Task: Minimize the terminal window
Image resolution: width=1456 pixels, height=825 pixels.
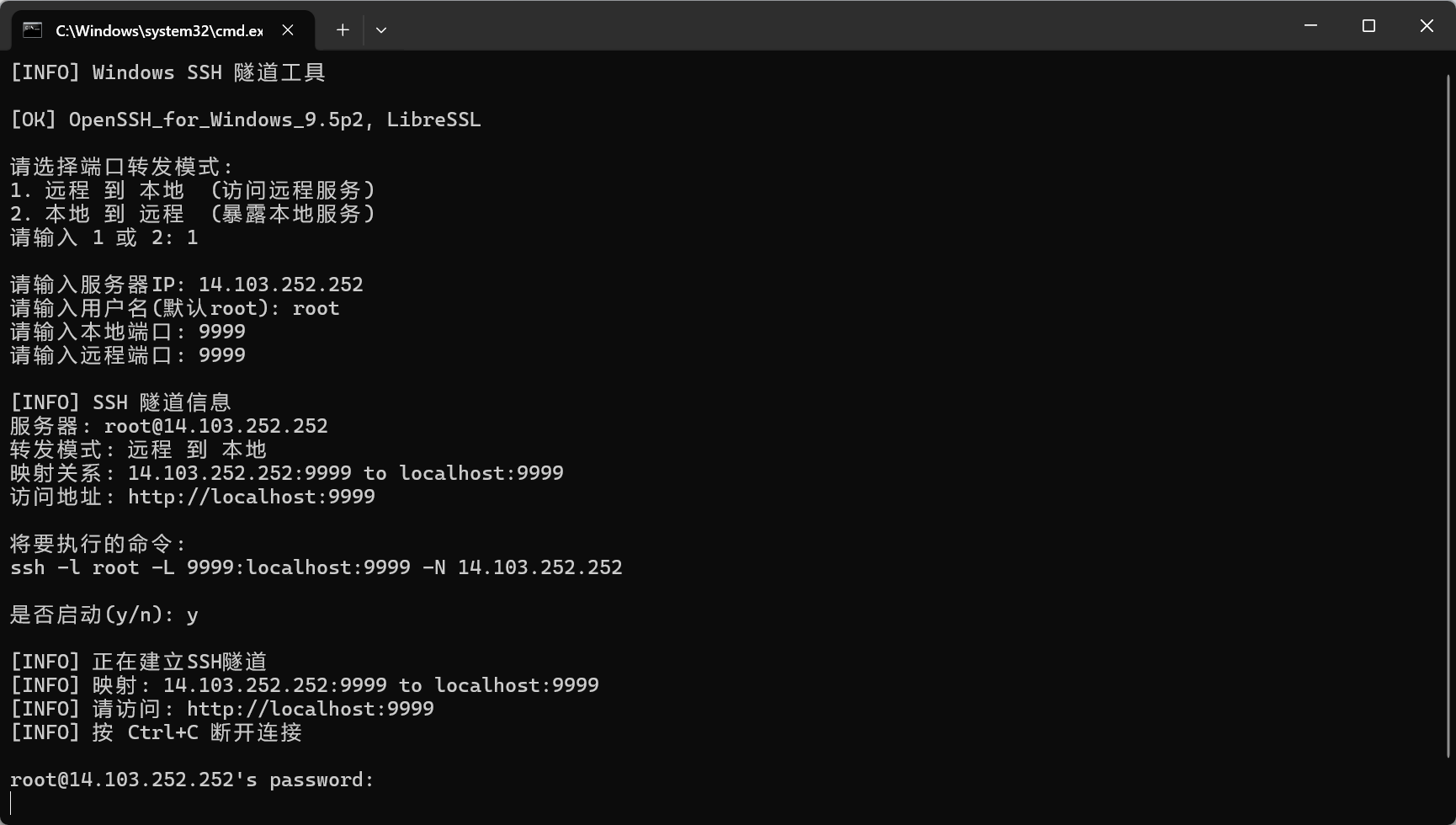Action: 1310,26
